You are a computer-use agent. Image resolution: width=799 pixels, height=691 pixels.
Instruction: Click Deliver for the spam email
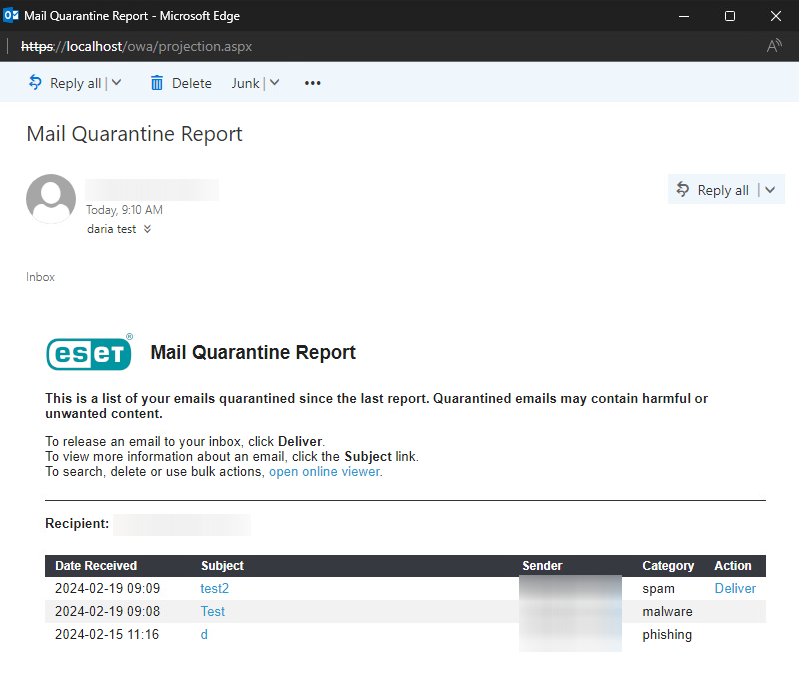click(735, 589)
